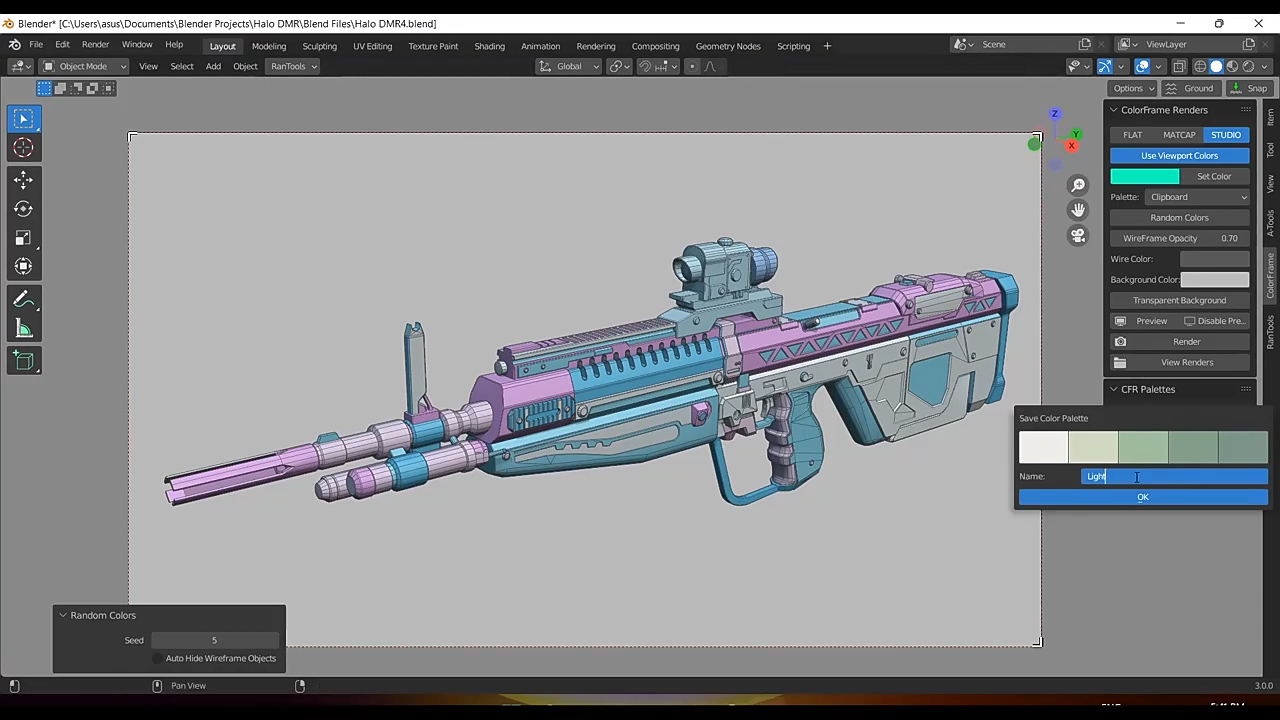Screen dimensions: 1280x720
Task: Click the cyan viewport color swatch
Action: (1144, 176)
